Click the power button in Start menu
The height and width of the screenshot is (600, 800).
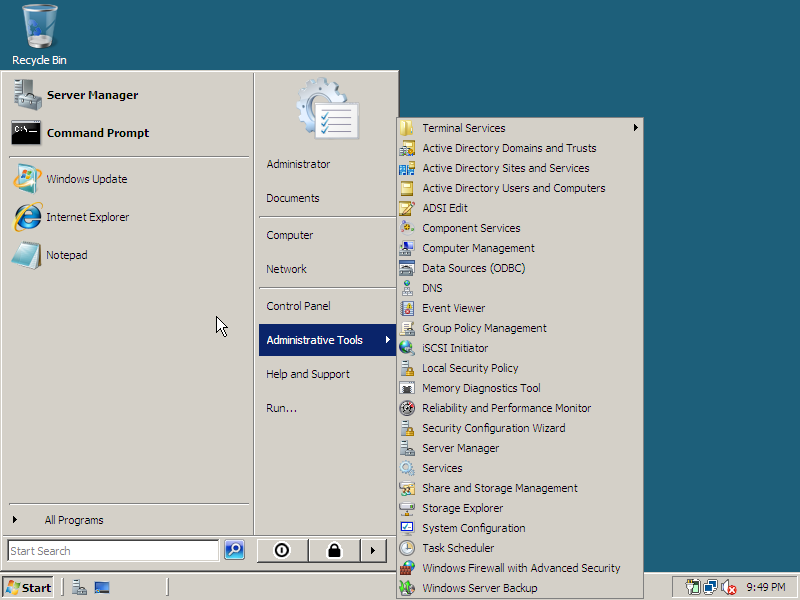click(x=282, y=551)
